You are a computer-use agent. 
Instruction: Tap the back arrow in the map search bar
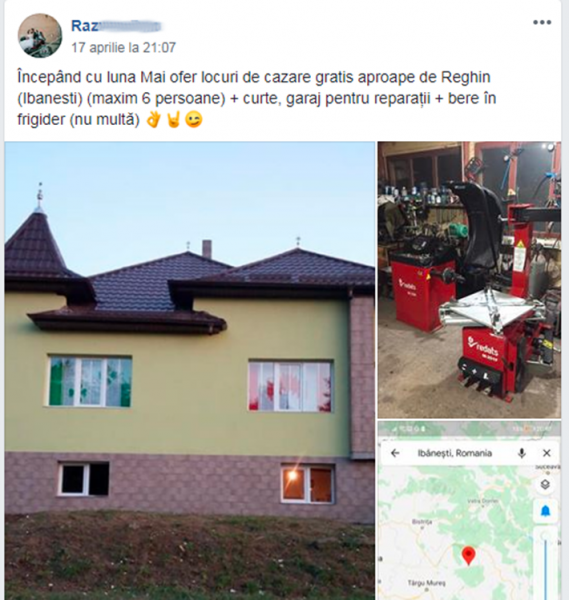(x=395, y=453)
